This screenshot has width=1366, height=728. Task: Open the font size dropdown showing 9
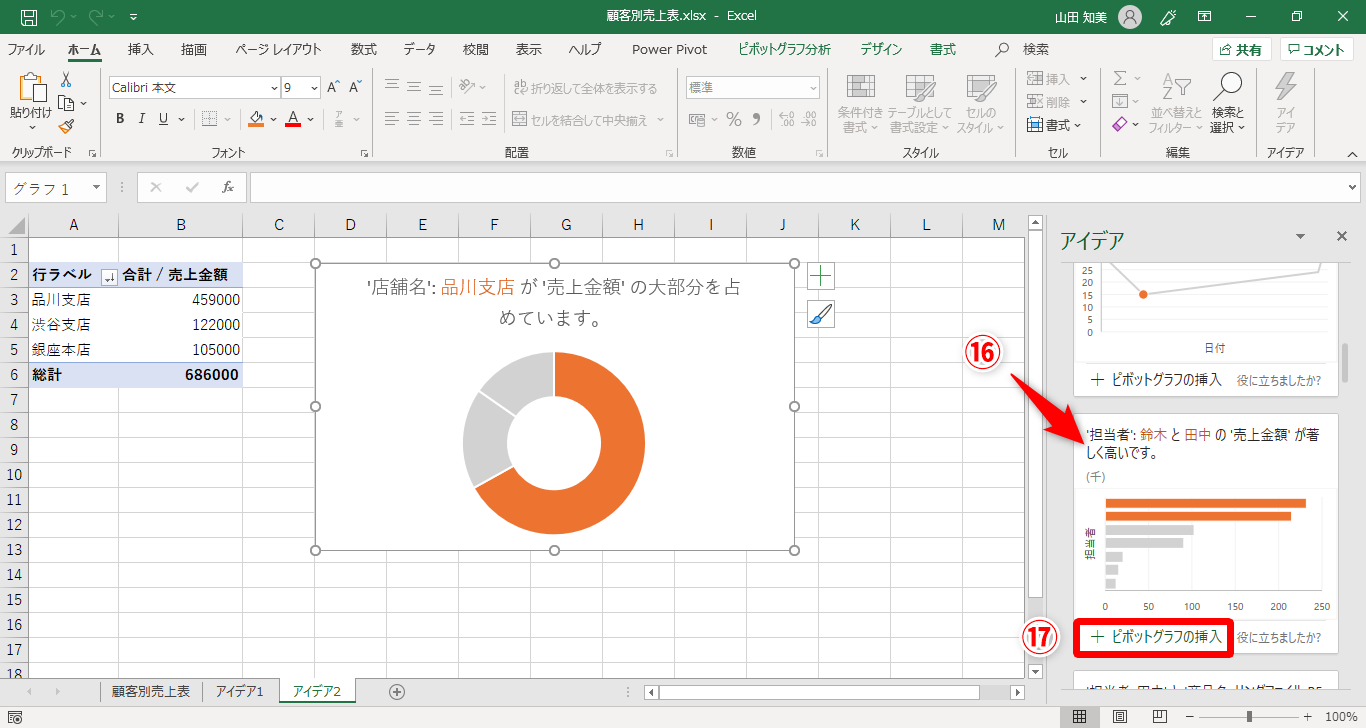click(x=314, y=87)
